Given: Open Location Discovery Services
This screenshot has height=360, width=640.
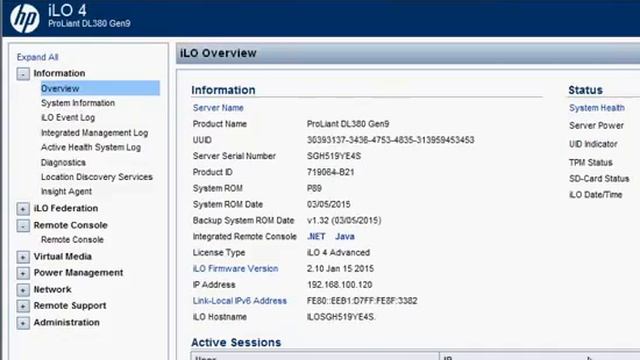Looking at the screenshot, I should click(x=97, y=177).
